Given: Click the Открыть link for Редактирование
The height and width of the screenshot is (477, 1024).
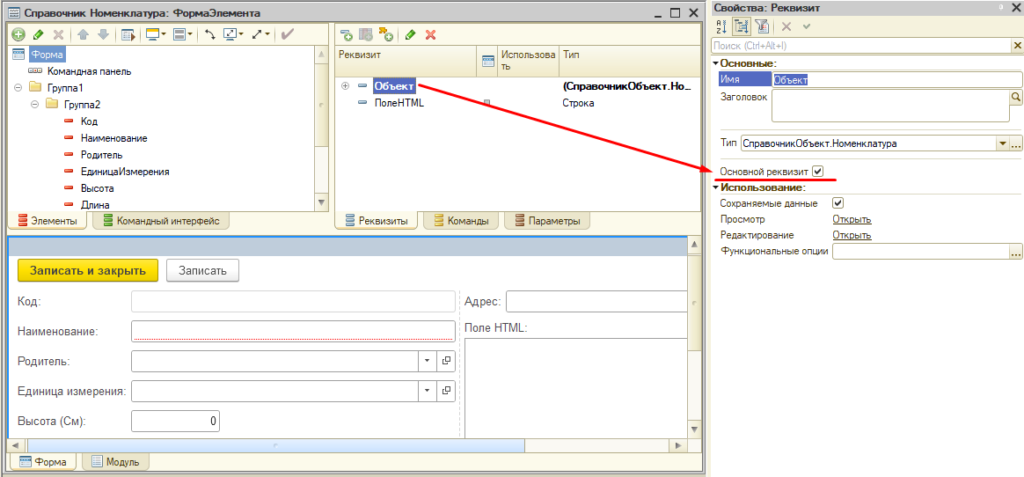Looking at the screenshot, I should click(x=852, y=235).
